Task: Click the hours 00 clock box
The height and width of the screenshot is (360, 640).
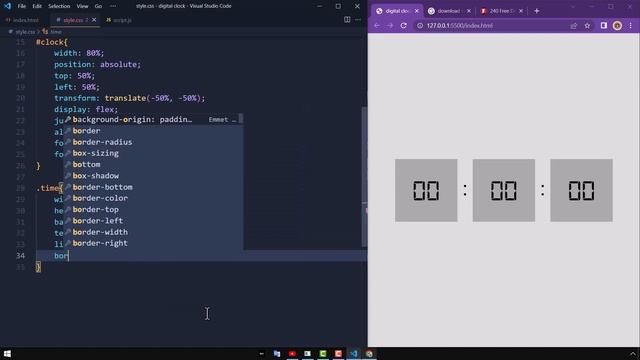Action: tap(426, 191)
